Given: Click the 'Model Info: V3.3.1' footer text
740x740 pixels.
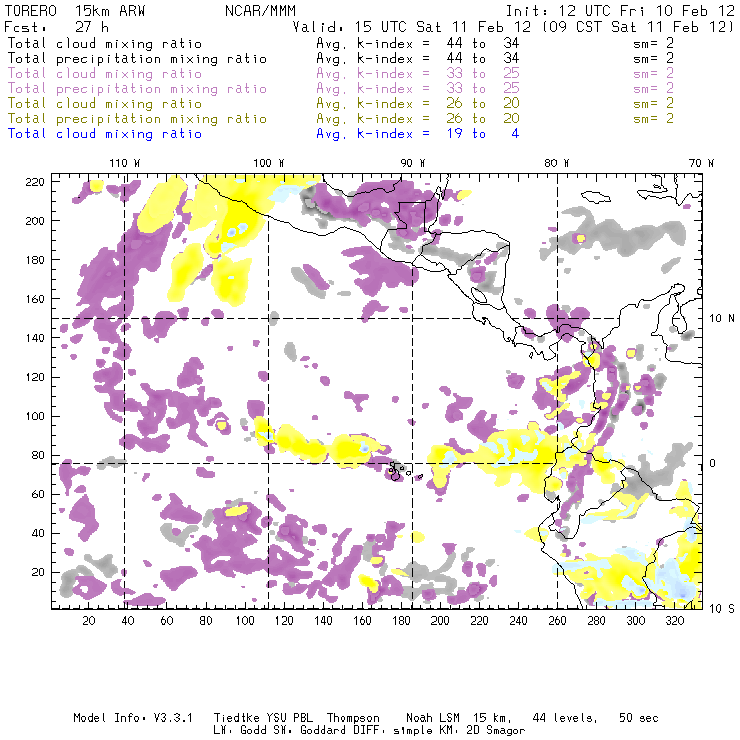Looking at the screenshot, I should (x=133, y=718).
